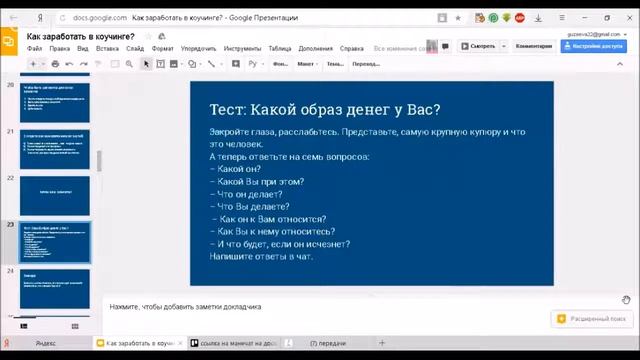The image size is (640, 360).
Task: Open the Дополнения menu
Action: click(316, 49)
